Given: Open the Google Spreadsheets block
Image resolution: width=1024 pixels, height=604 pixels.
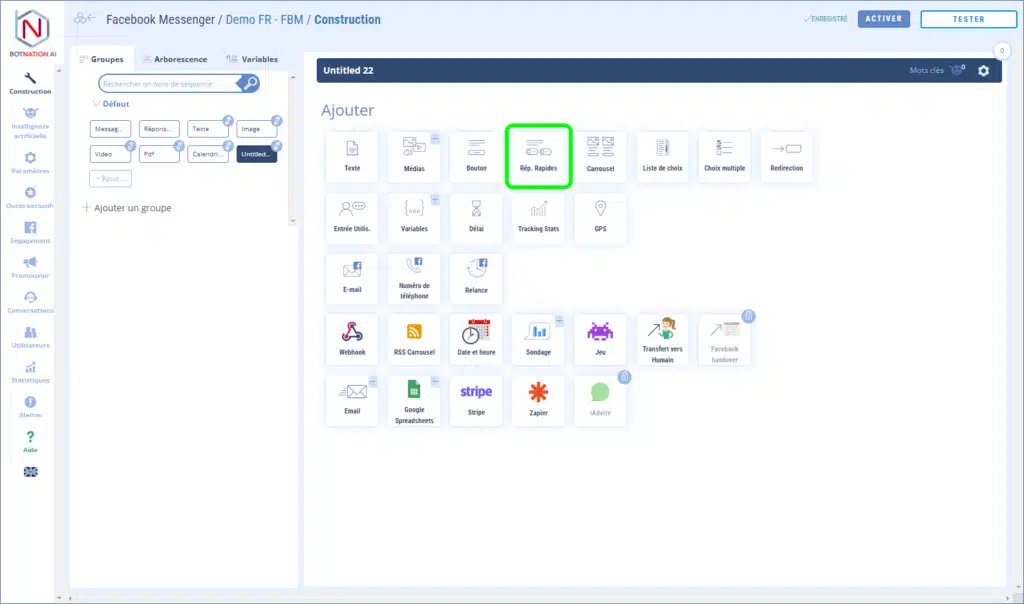Looking at the screenshot, I should click(414, 400).
